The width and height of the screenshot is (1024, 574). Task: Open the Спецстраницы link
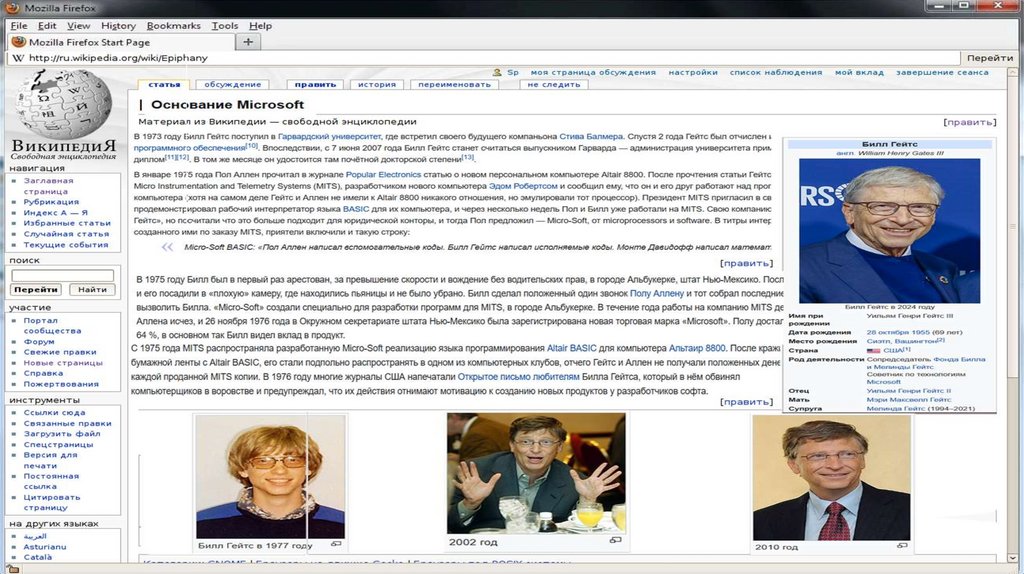click(x=58, y=444)
